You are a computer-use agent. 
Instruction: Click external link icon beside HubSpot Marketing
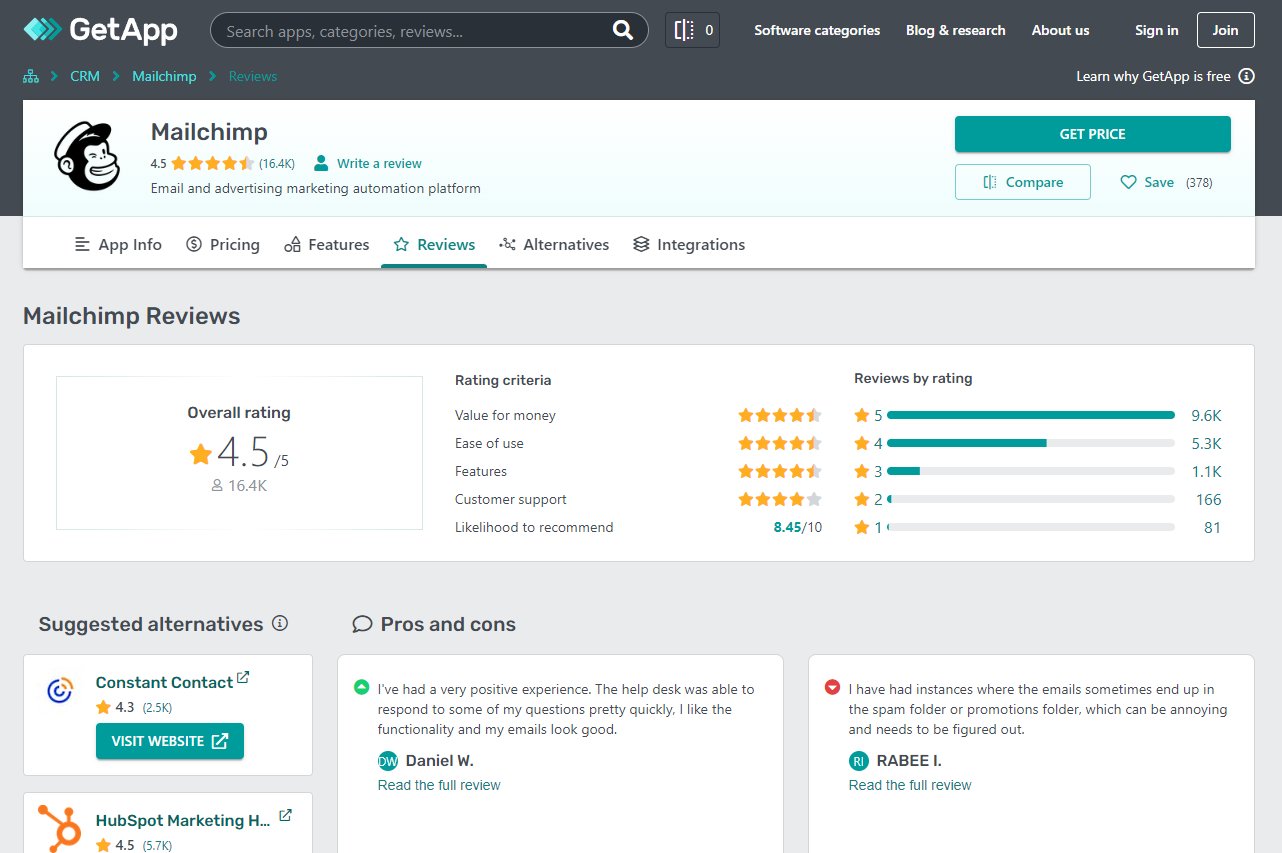click(285, 816)
